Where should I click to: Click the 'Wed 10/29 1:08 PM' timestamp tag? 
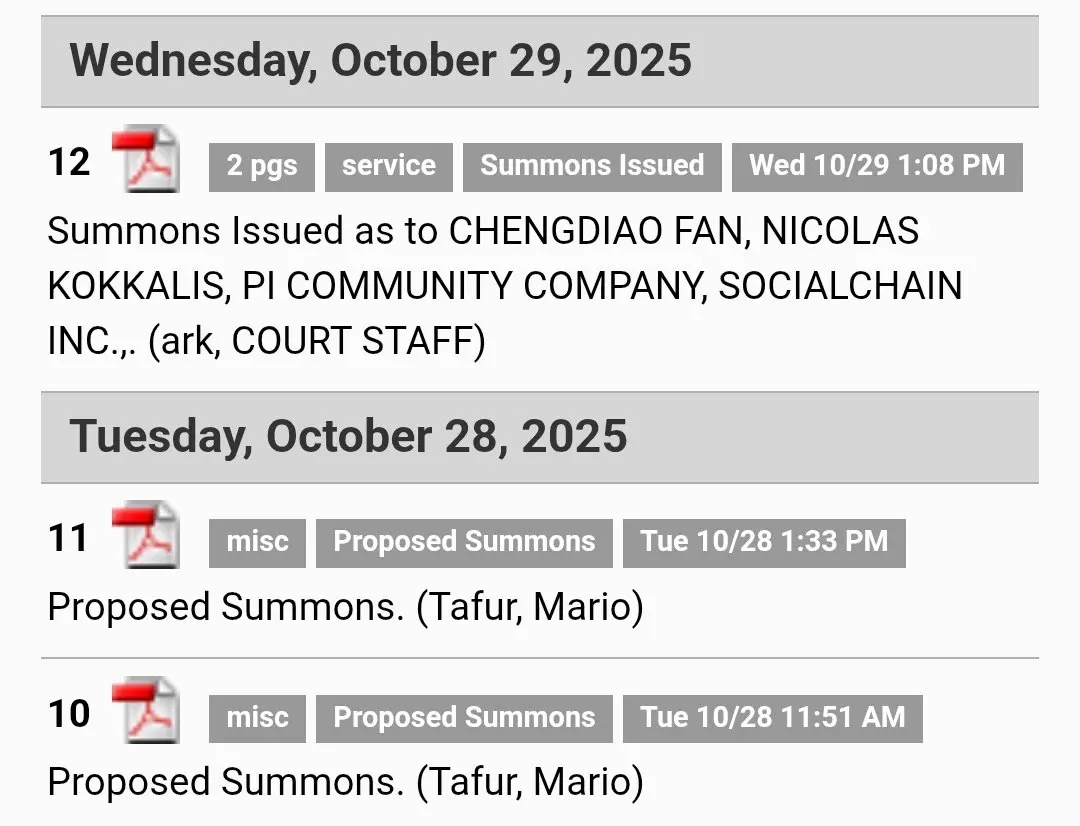(877, 166)
